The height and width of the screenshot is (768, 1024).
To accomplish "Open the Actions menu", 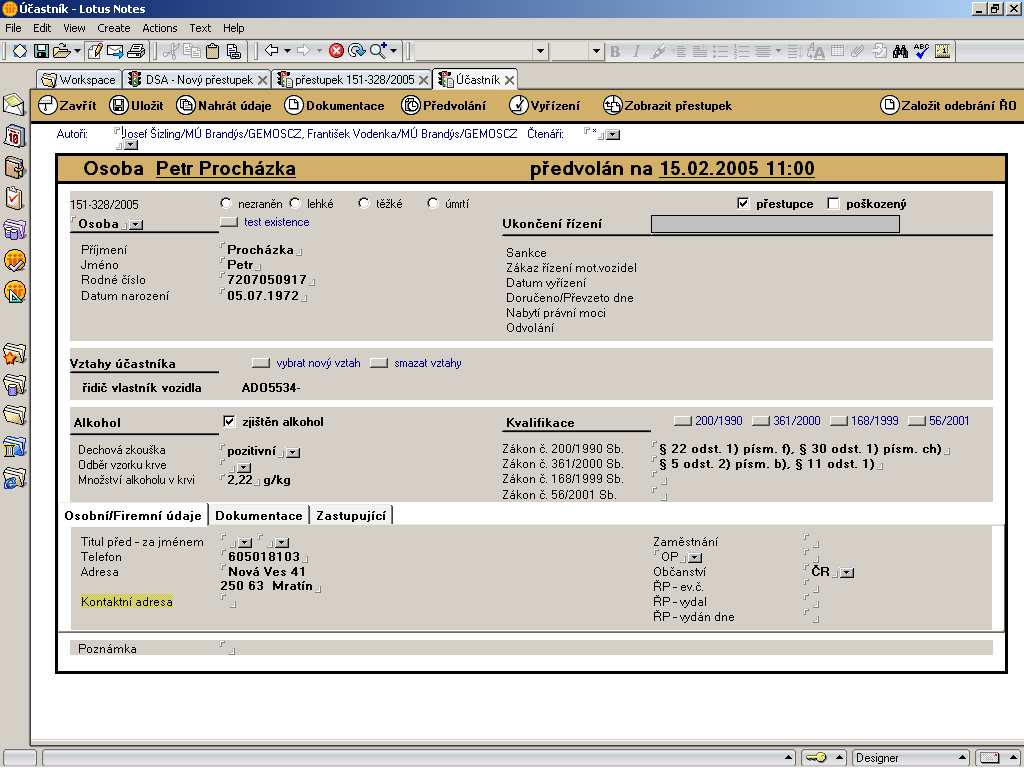I will (160, 28).
